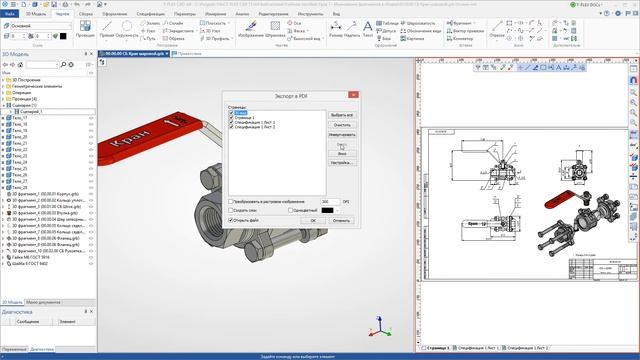Click the Инвертировать button
Viewport: 640px width, 360px height.
(x=342, y=135)
